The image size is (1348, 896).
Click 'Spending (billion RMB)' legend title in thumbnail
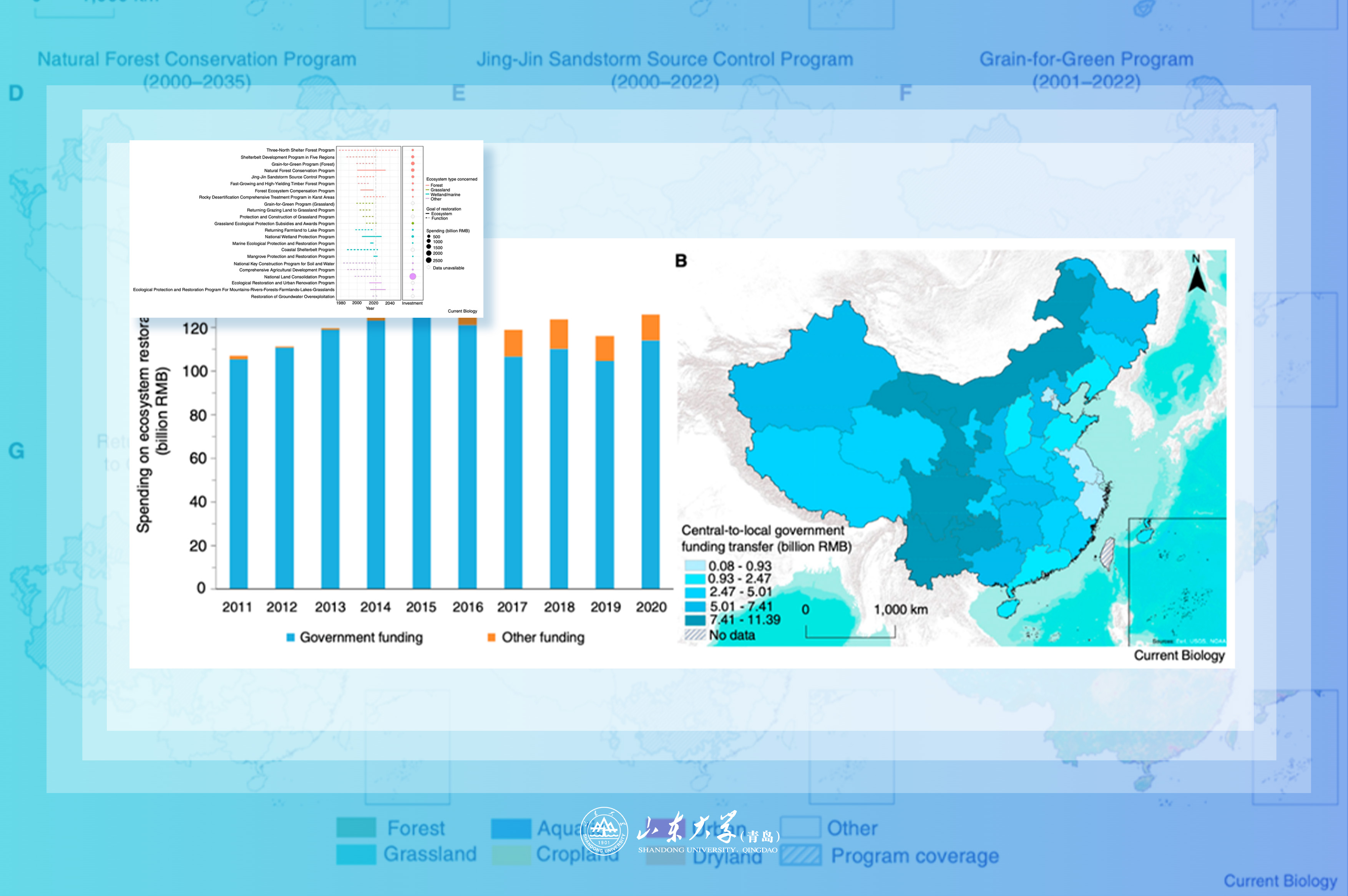click(x=447, y=231)
